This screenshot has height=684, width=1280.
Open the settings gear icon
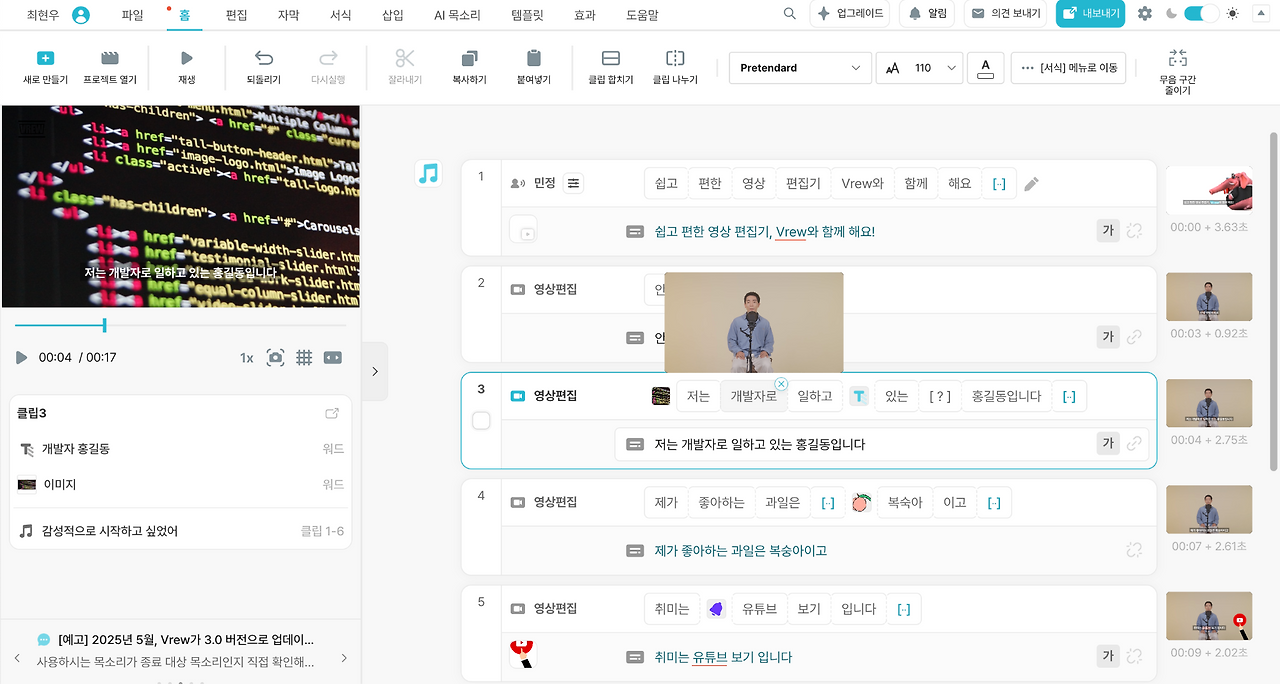click(1145, 14)
